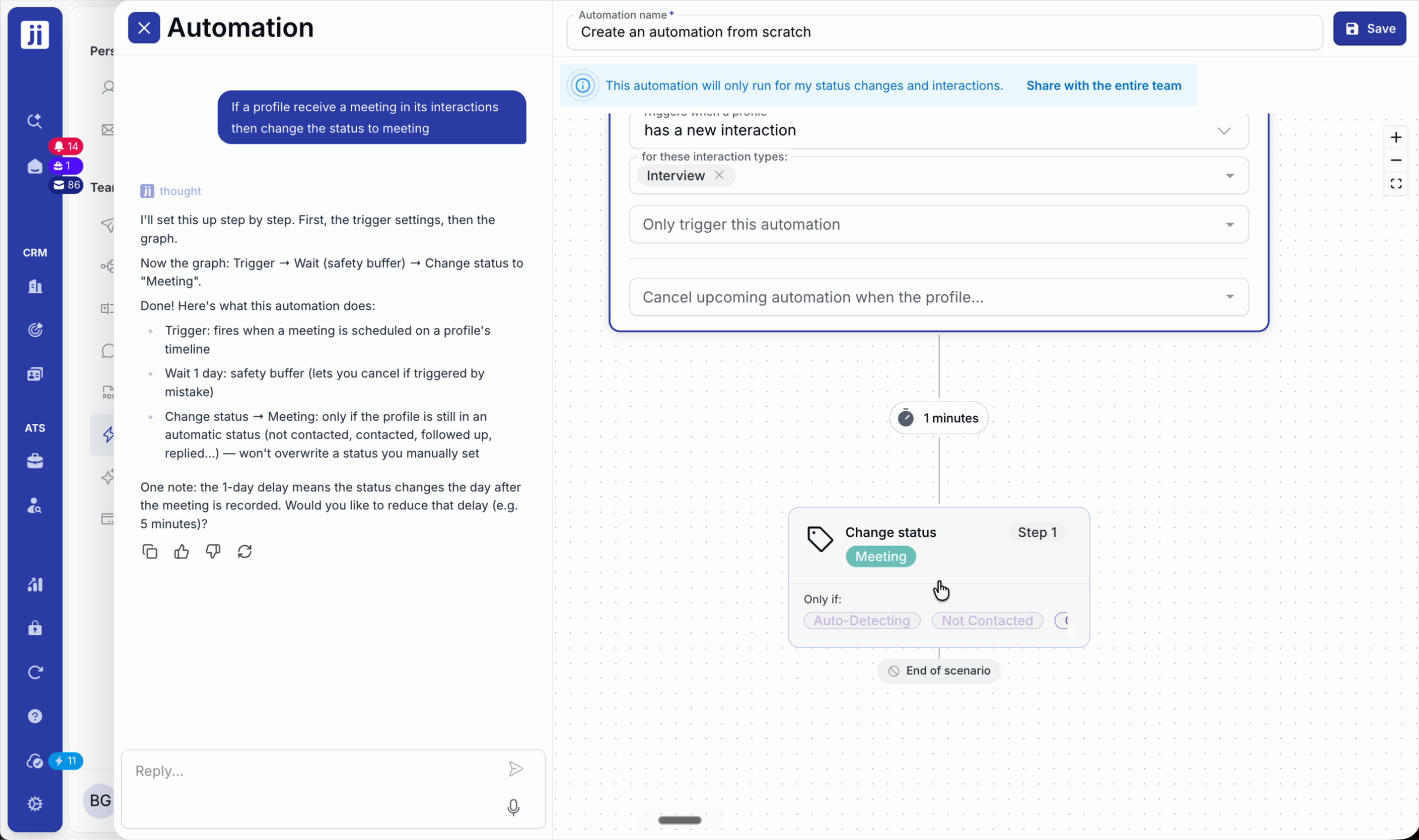Click the Auto-Detecting condition chip
Image resolution: width=1419 pixels, height=840 pixels.
click(861, 621)
